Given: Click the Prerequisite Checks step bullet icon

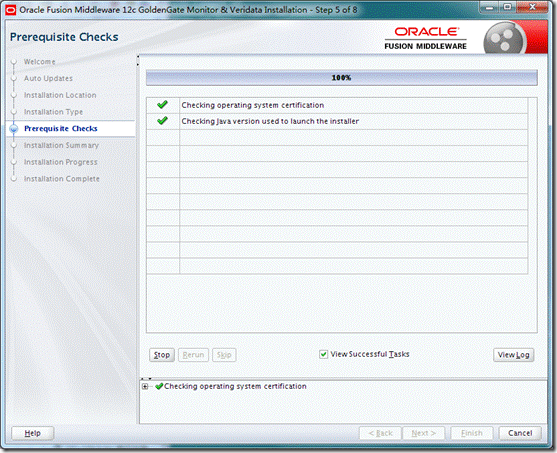Looking at the screenshot, I should click(x=14, y=129).
